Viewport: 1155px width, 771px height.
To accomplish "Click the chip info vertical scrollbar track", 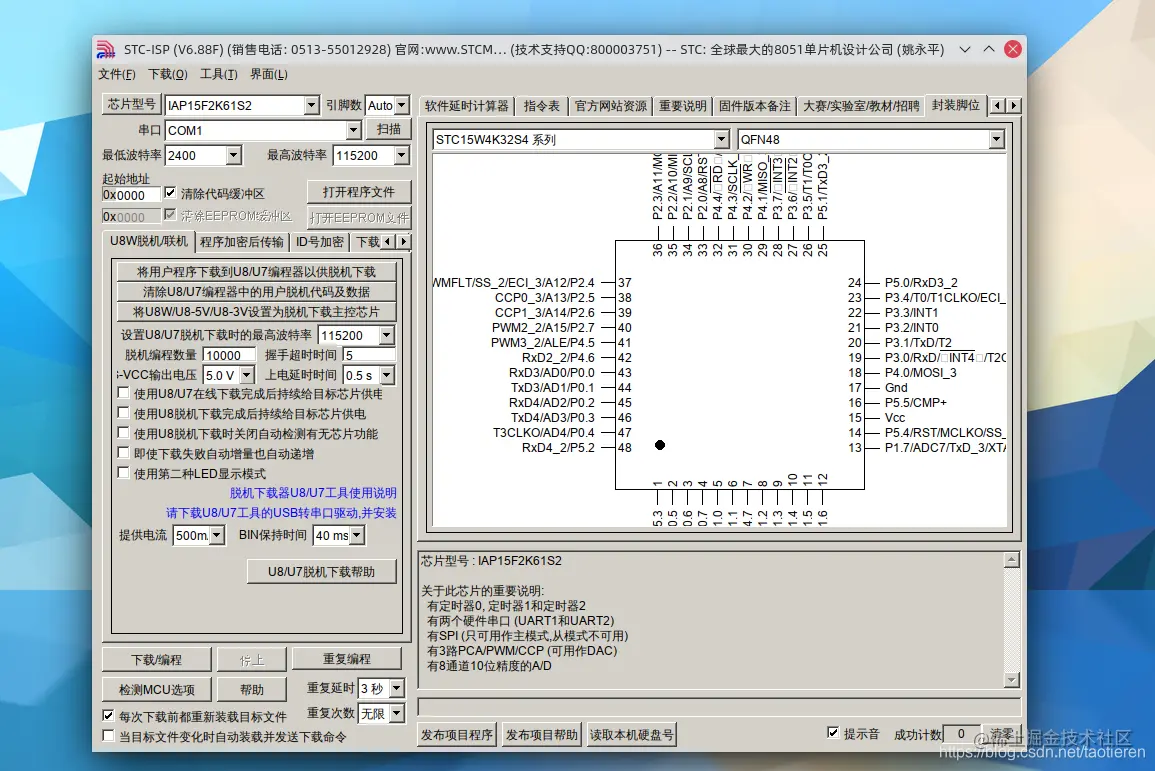I will [x=1012, y=620].
